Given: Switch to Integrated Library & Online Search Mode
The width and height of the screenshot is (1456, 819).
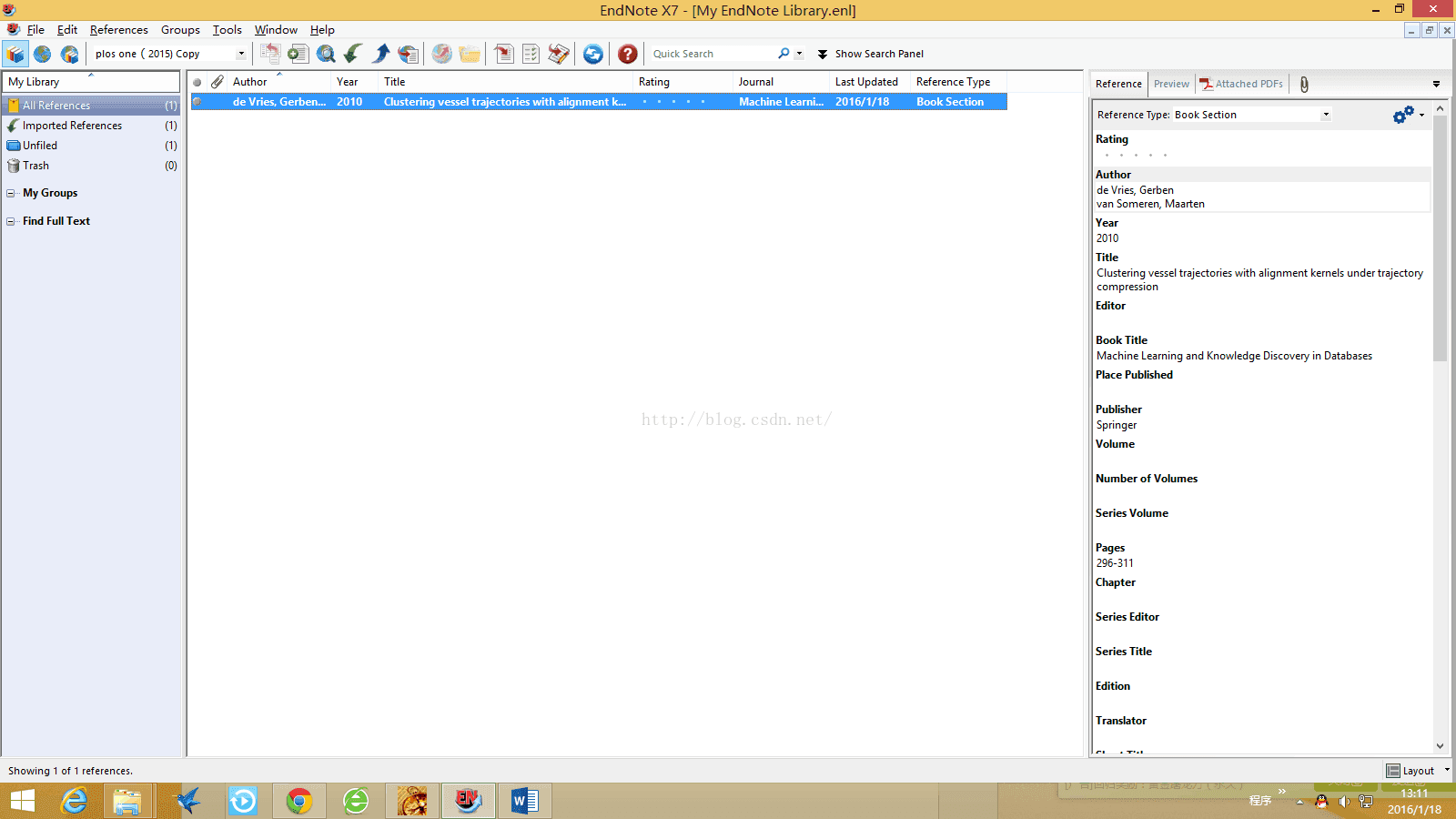Looking at the screenshot, I should (x=70, y=54).
